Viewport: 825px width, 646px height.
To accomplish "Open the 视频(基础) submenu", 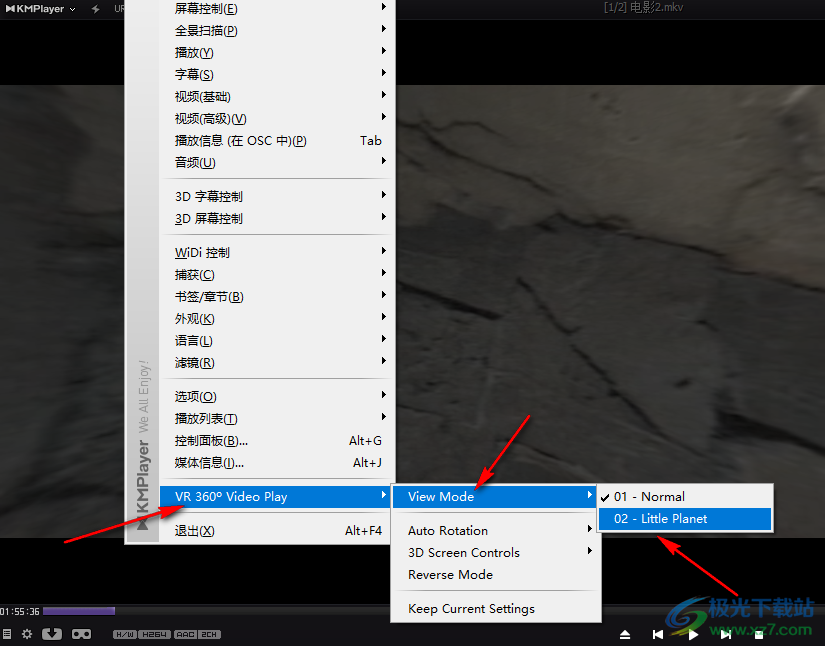I will tap(277, 96).
